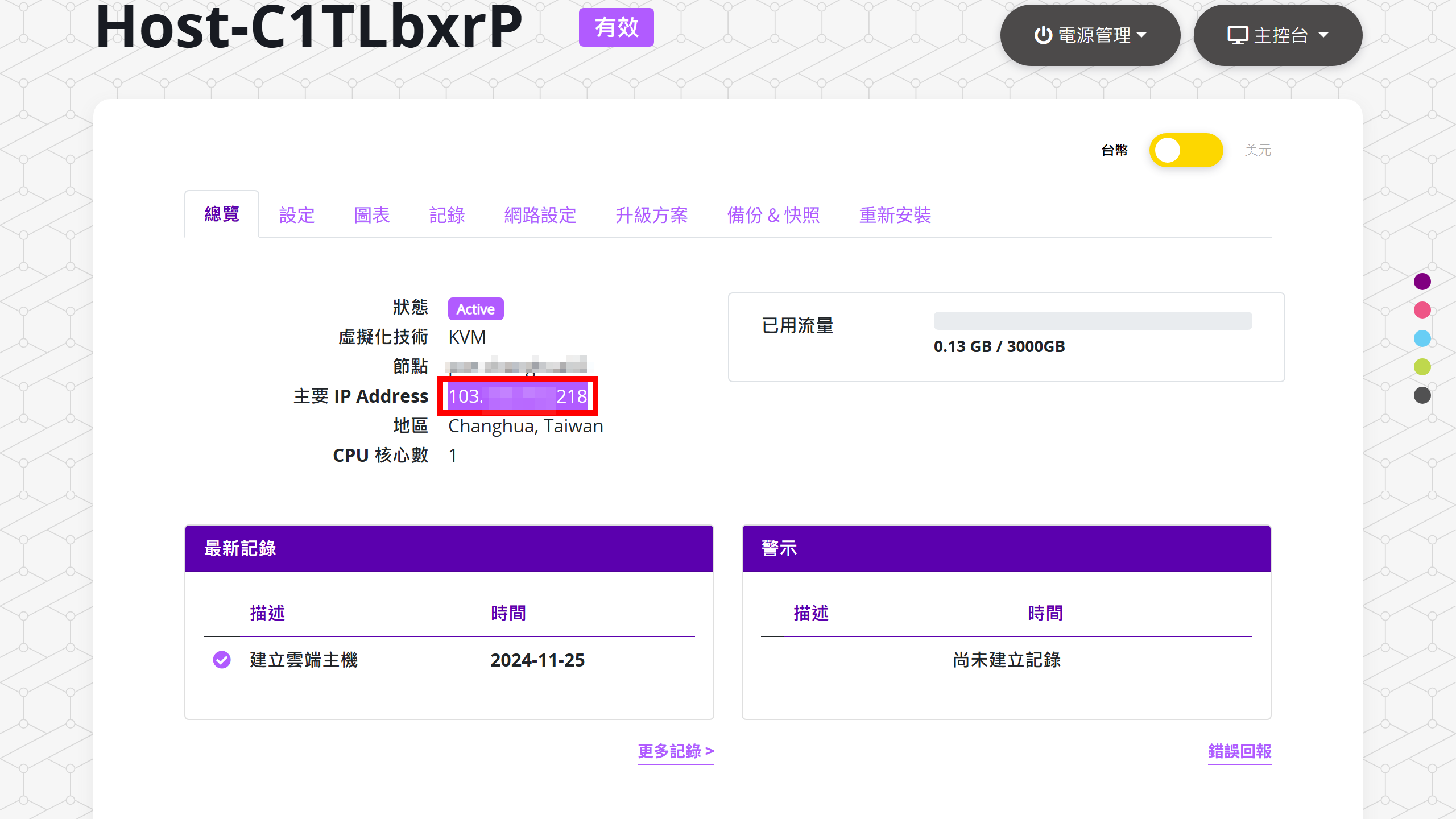The width and height of the screenshot is (1456, 819).
Task: Click the 錯誤回報 link
Action: click(x=1239, y=751)
